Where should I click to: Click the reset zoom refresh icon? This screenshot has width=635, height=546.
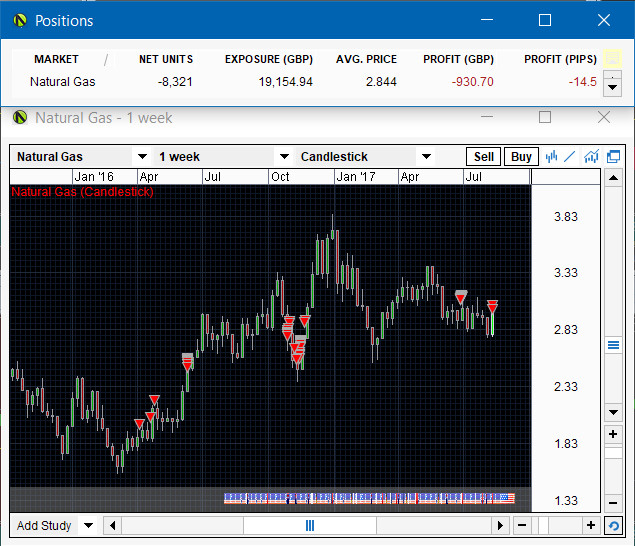pos(613,525)
